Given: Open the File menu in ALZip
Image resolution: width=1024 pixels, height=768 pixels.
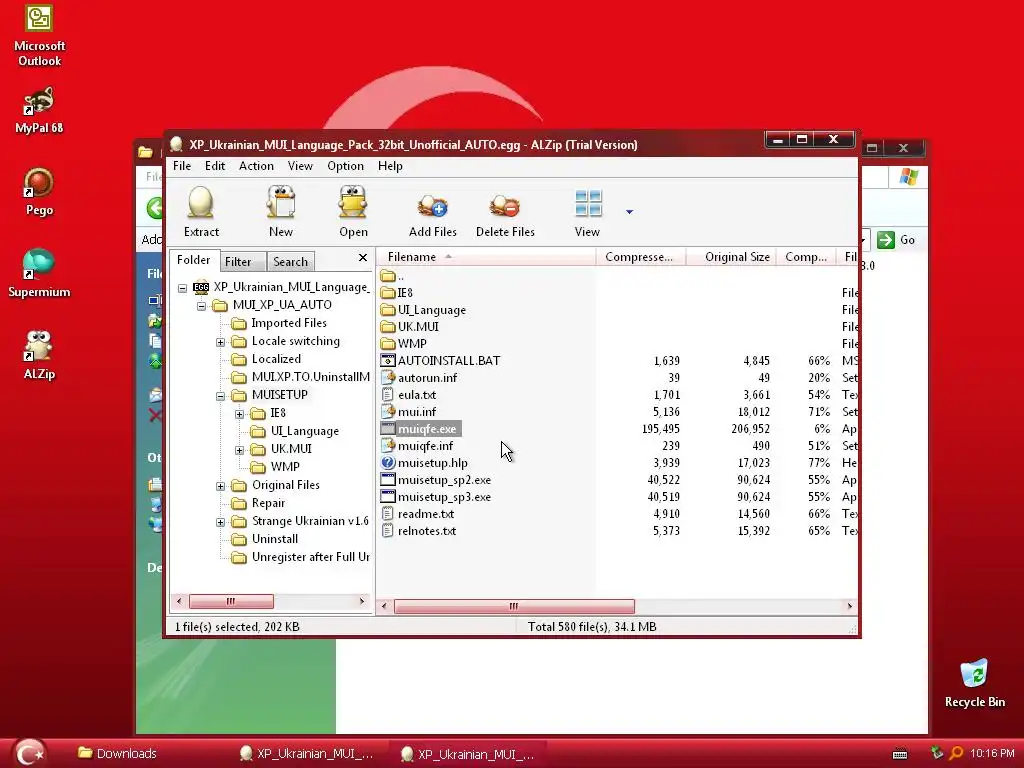Looking at the screenshot, I should (x=182, y=166).
